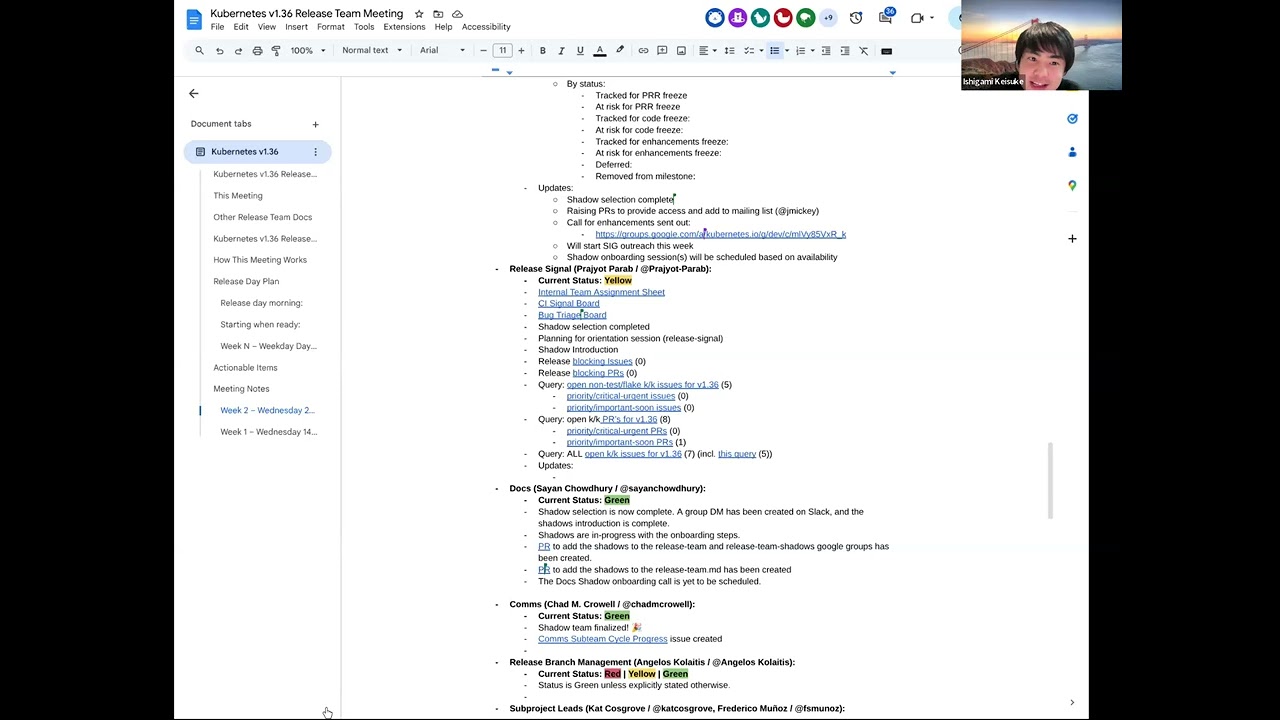This screenshot has width=1280, height=720.
Task: Start a Meet call camera icon
Action: [x=917, y=18]
